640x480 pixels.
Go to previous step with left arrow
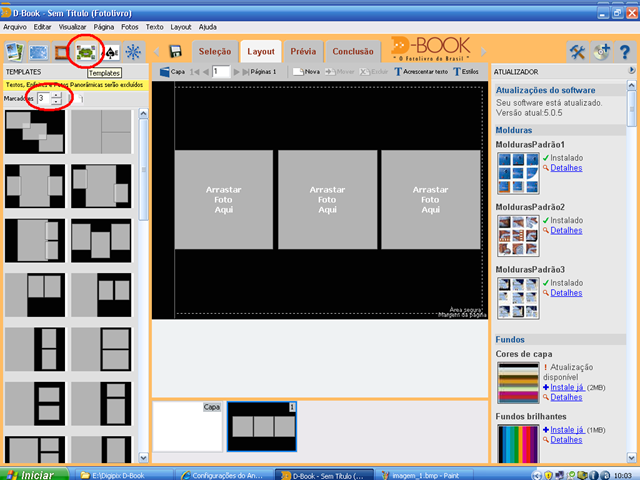(156, 52)
